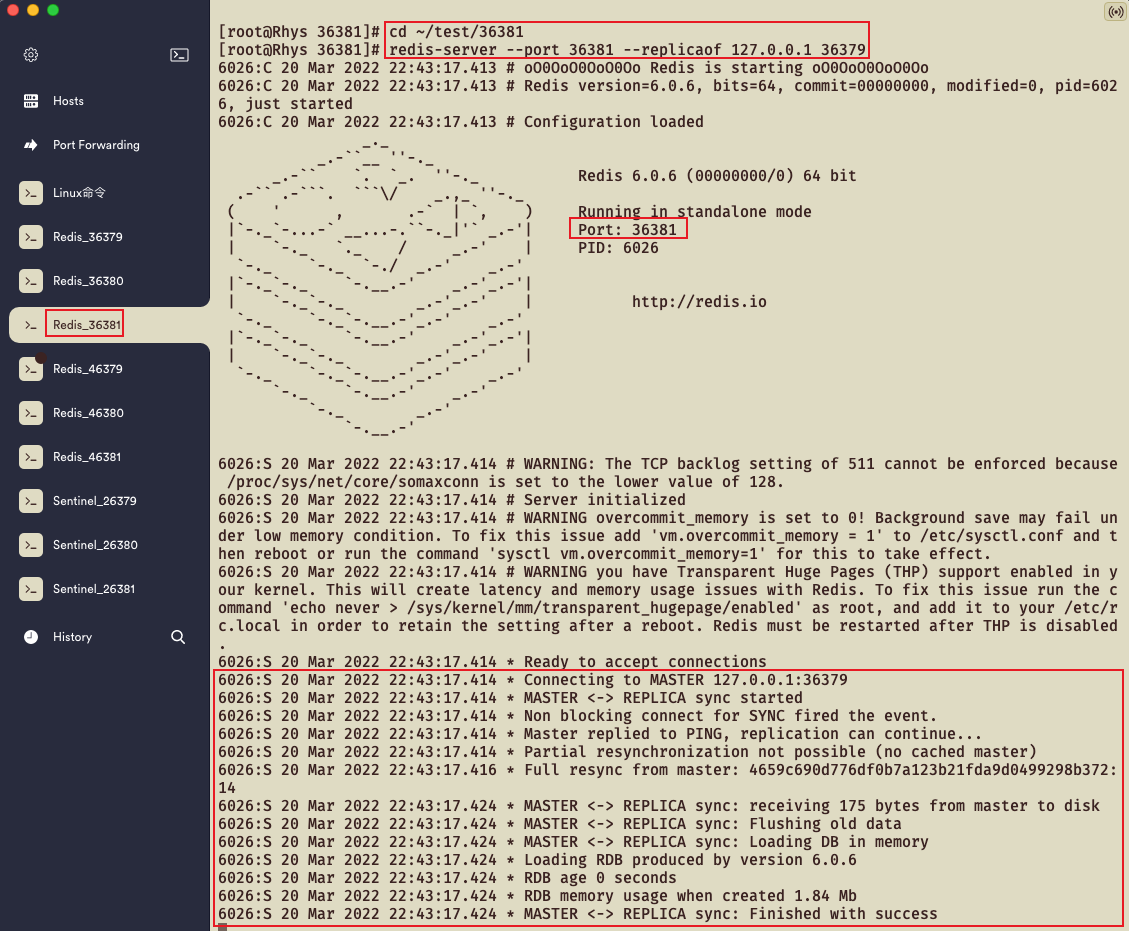Click 'Server initialized' log line
The width and height of the screenshot is (1129, 931).
[452, 500]
